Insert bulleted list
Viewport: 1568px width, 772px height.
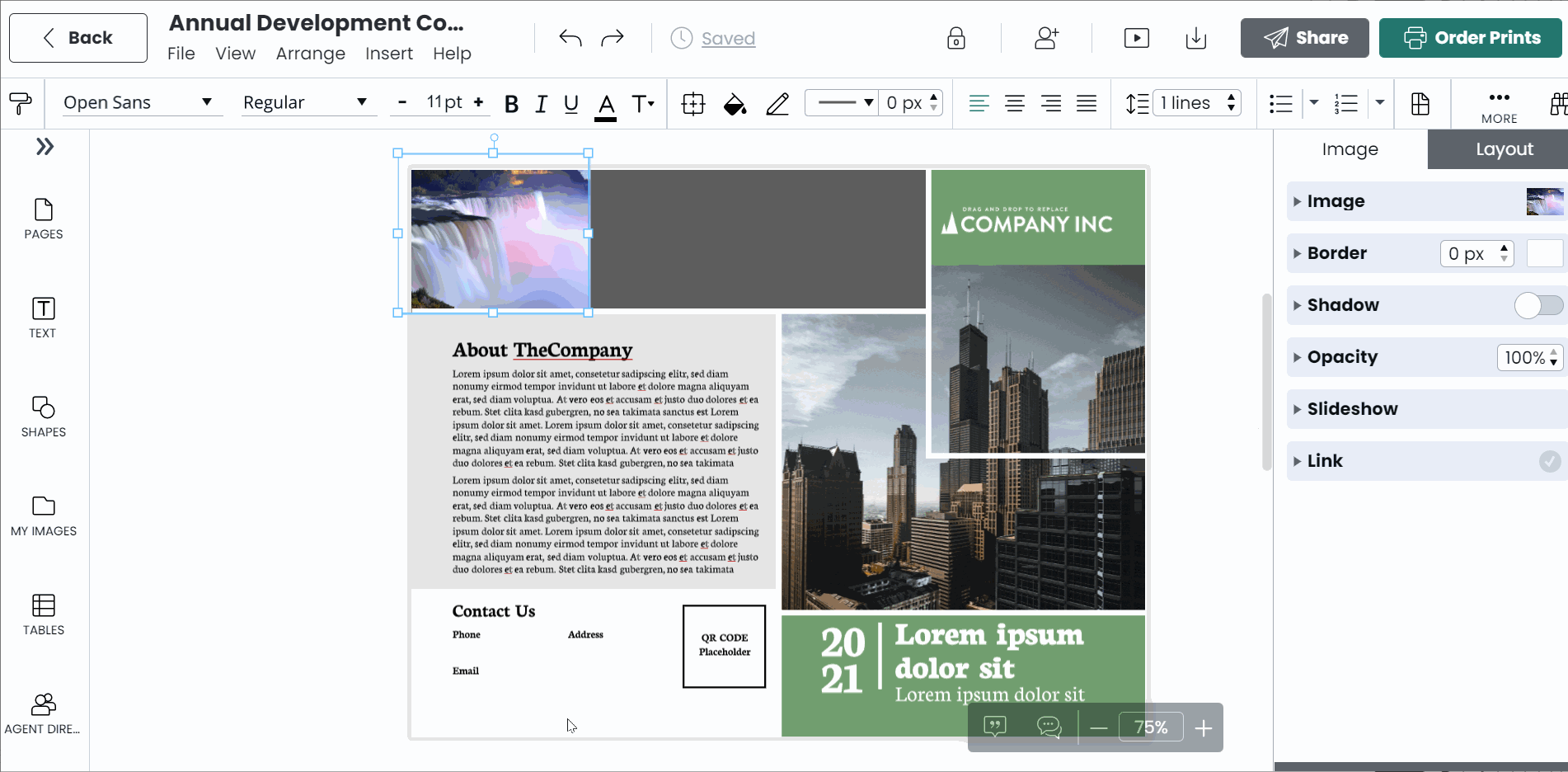coord(1281,103)
